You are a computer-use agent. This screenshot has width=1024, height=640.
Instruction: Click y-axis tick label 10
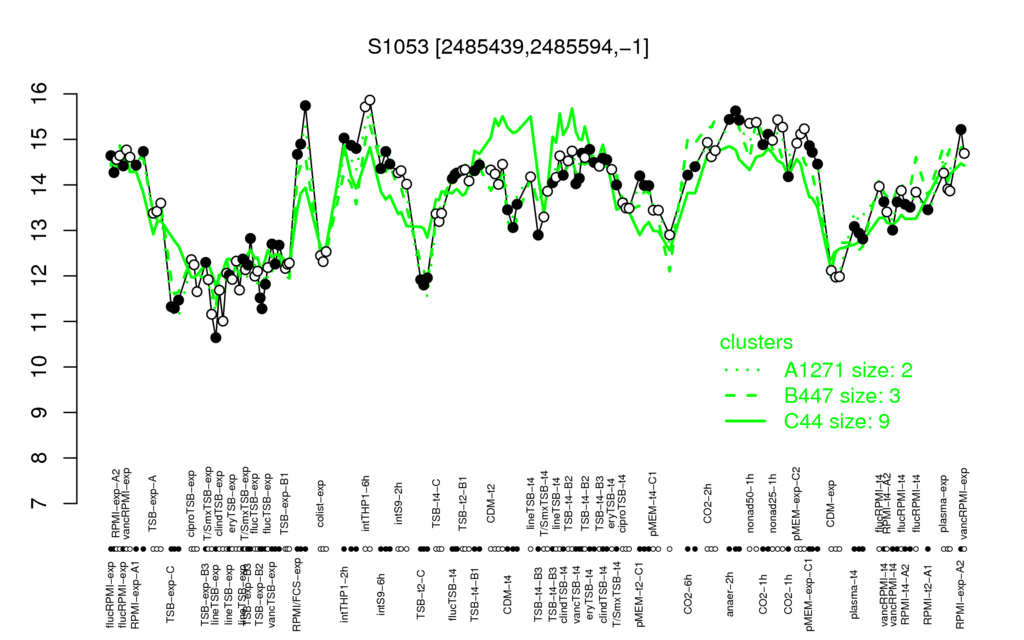pos(40,367)
